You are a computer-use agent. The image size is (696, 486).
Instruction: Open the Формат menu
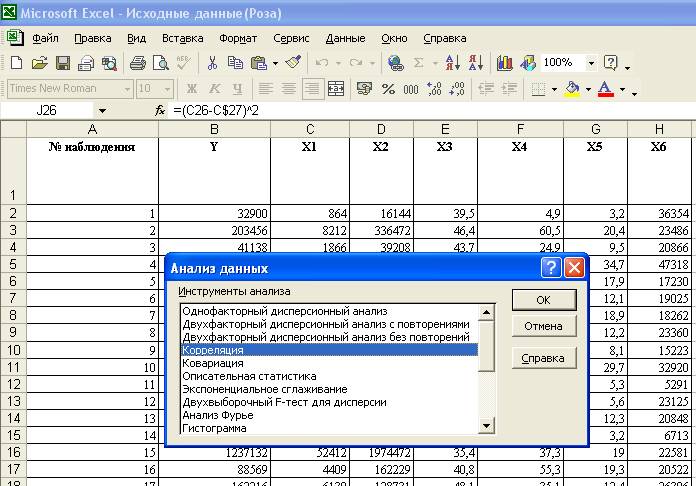[x=238, y=38]
